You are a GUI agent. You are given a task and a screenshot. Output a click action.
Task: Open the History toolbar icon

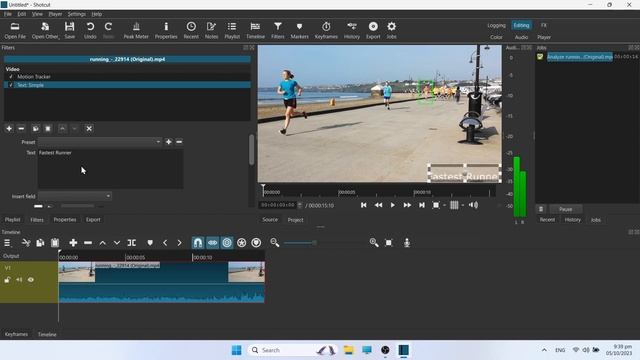point(351,31)
